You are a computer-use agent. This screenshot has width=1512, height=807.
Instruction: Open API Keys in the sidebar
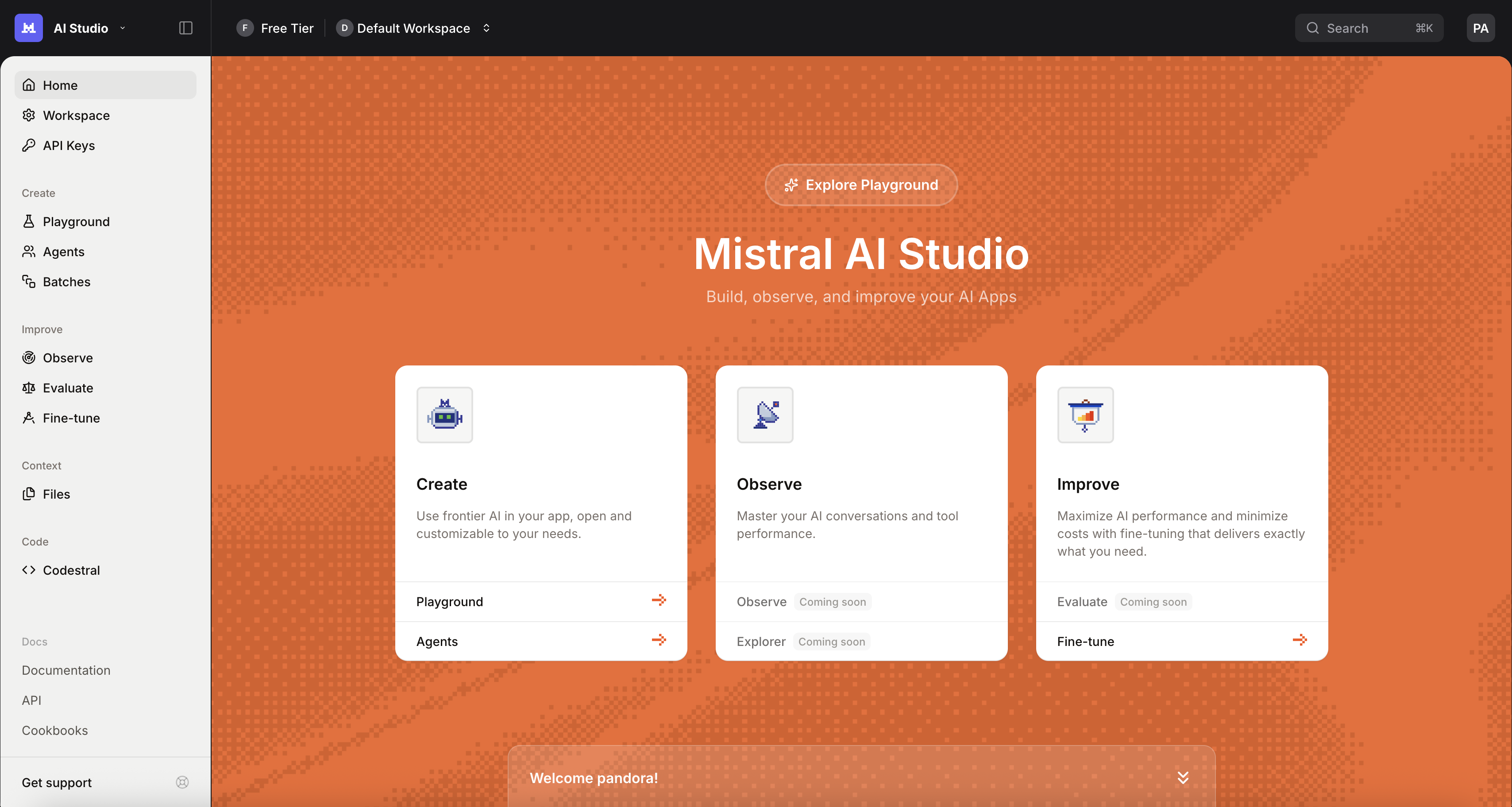click(x=69, y=146)
